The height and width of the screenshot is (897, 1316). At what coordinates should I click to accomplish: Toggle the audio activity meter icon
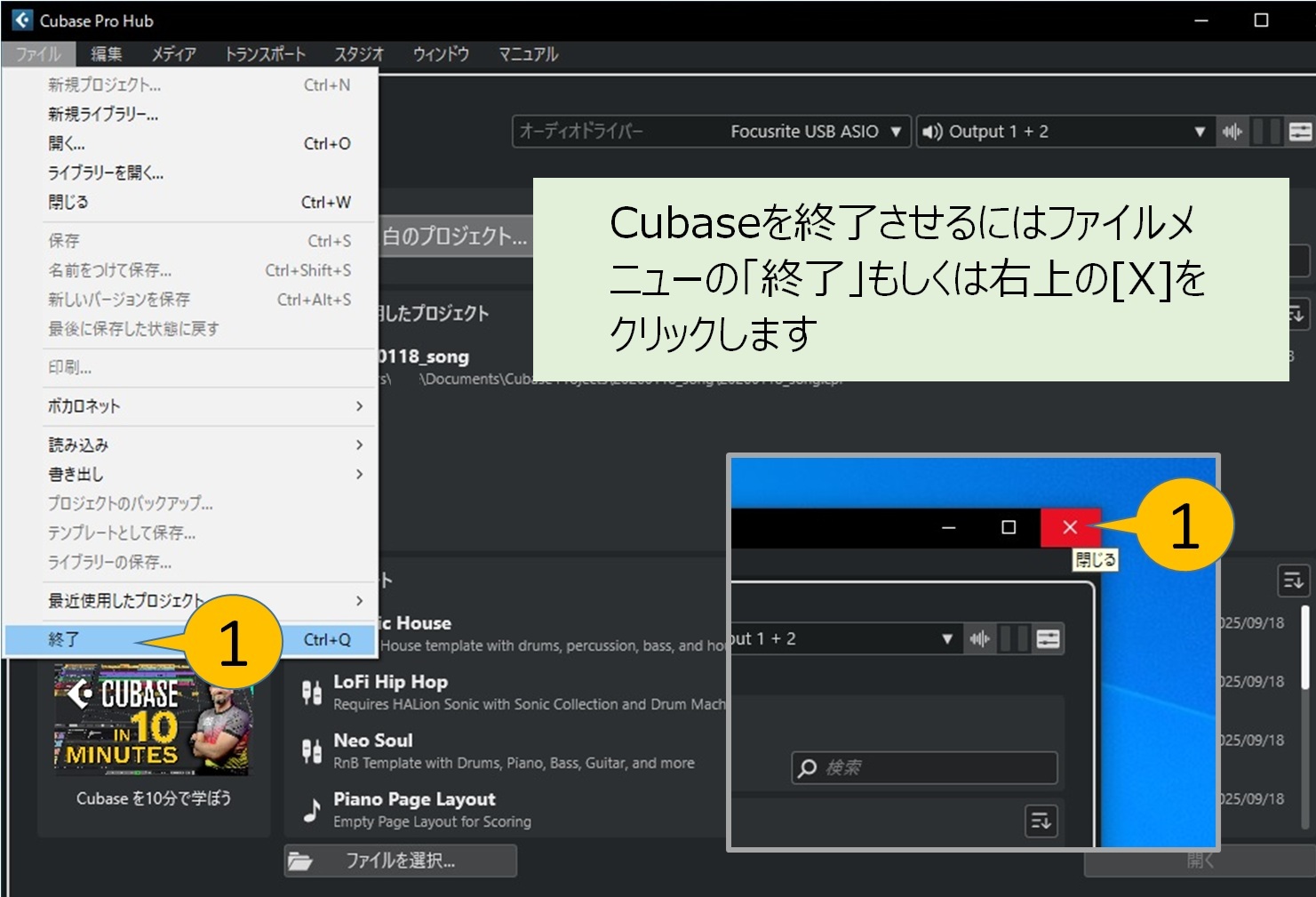click(1232, 132)
